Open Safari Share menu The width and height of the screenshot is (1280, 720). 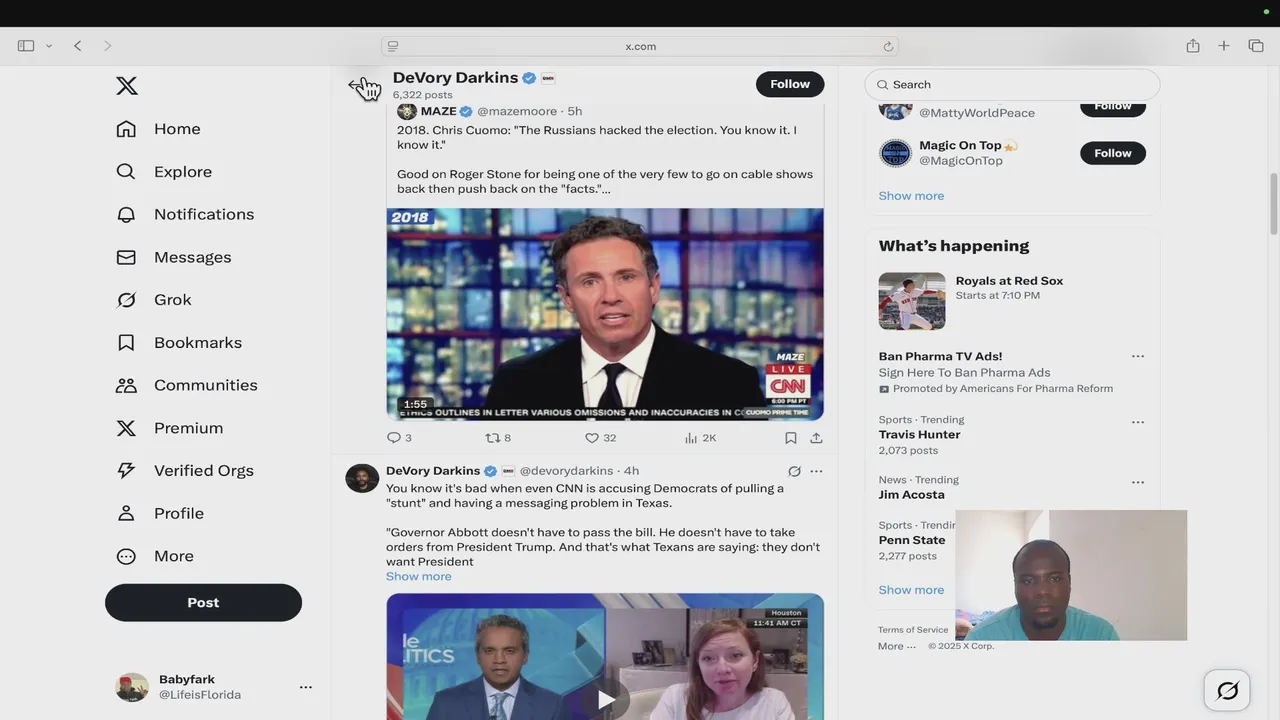1193,46
